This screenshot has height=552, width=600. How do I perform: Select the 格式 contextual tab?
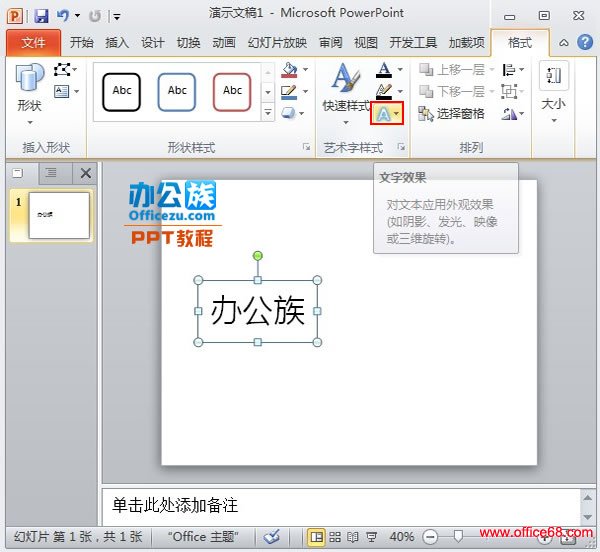click(520, 42)
